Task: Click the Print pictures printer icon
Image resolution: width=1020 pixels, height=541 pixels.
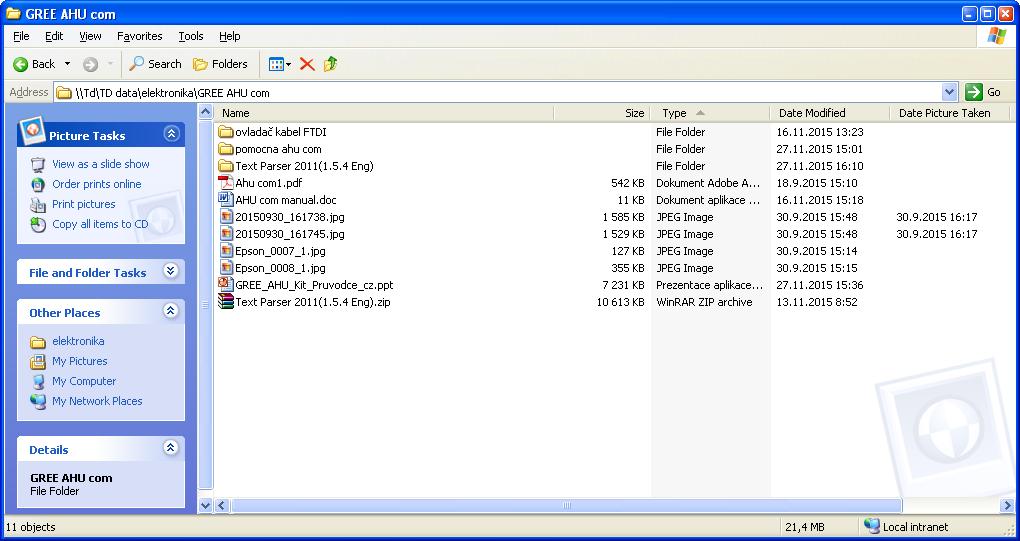Action: pyautogui.click(x=38, y=205)
